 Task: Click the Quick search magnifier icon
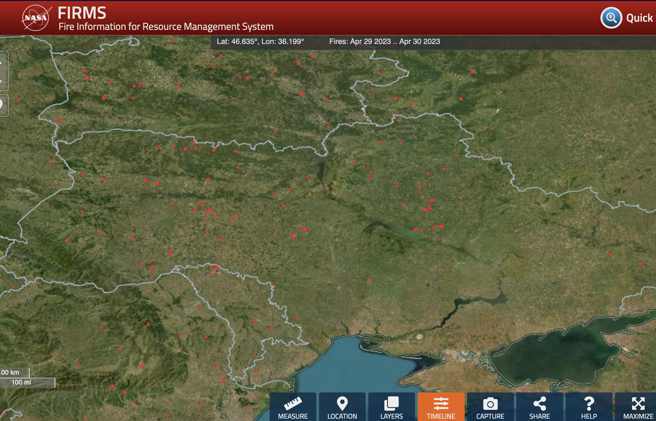611,18
